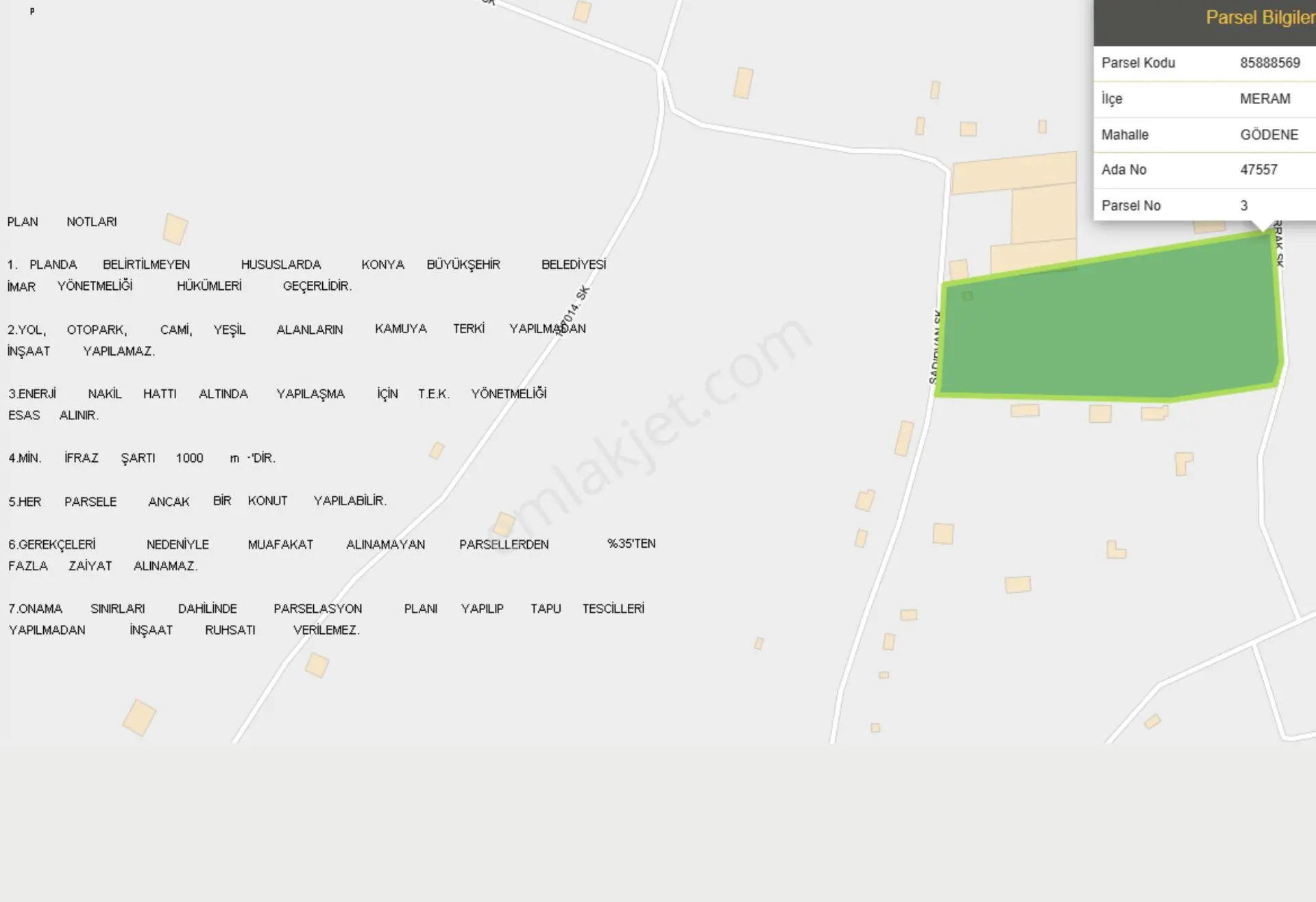Click the Ada No label
This screenshot has height=902, width=1316.
(x=1123, y=170)
